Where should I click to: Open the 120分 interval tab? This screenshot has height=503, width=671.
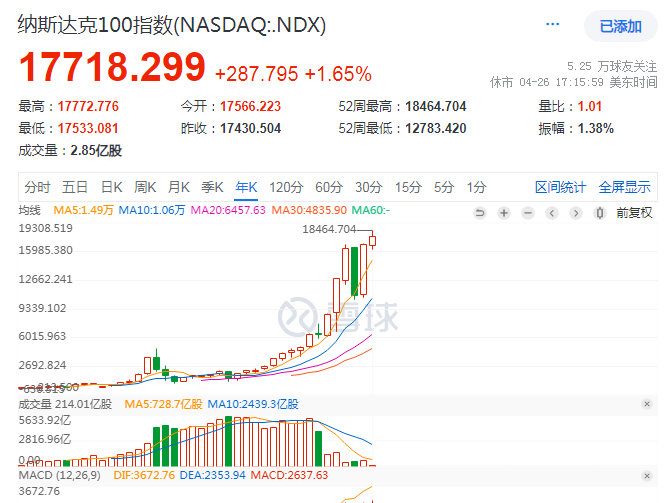click(x=286, y=187)
